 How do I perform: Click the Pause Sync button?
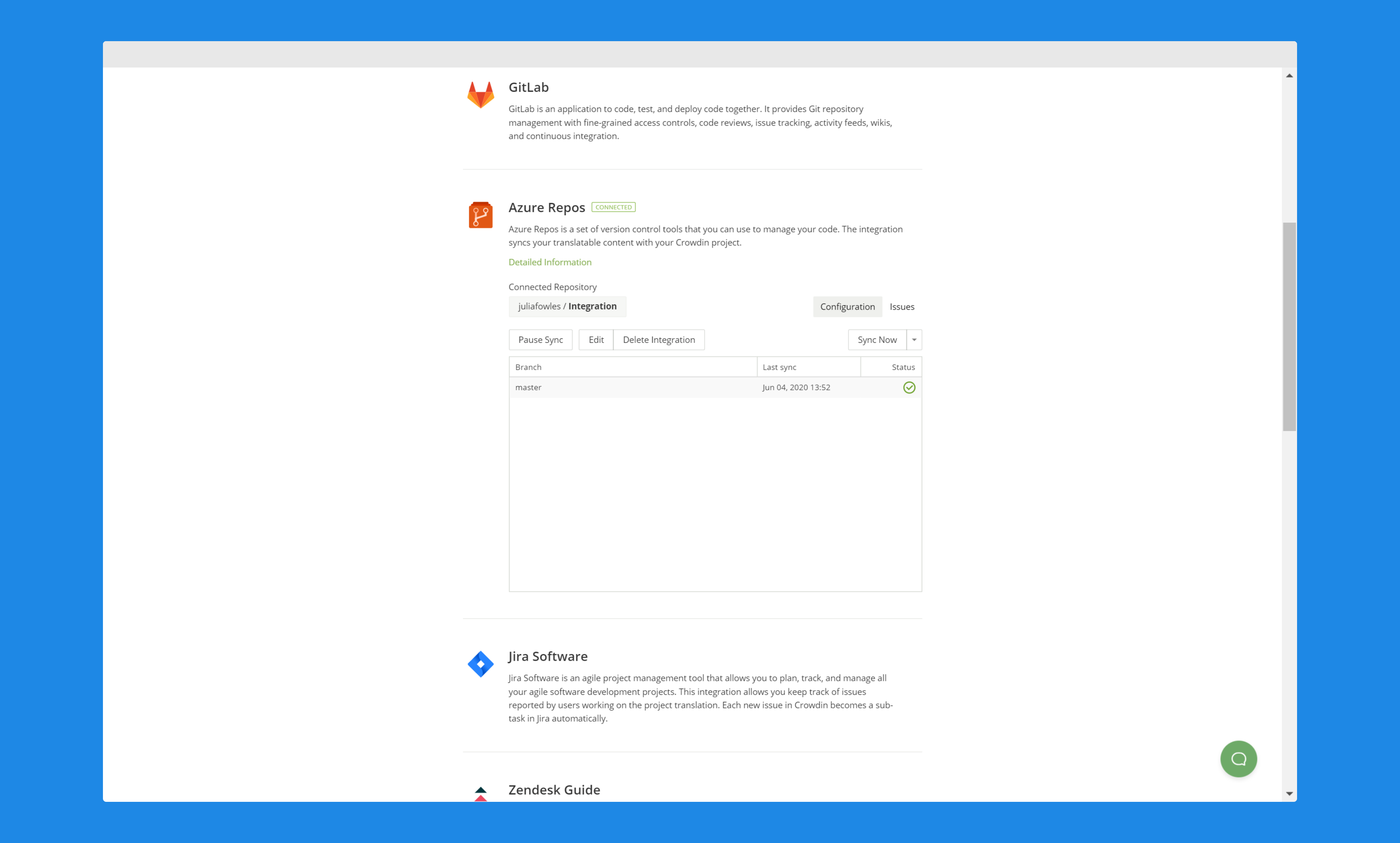pyautogui.click(x=540, y=340)
